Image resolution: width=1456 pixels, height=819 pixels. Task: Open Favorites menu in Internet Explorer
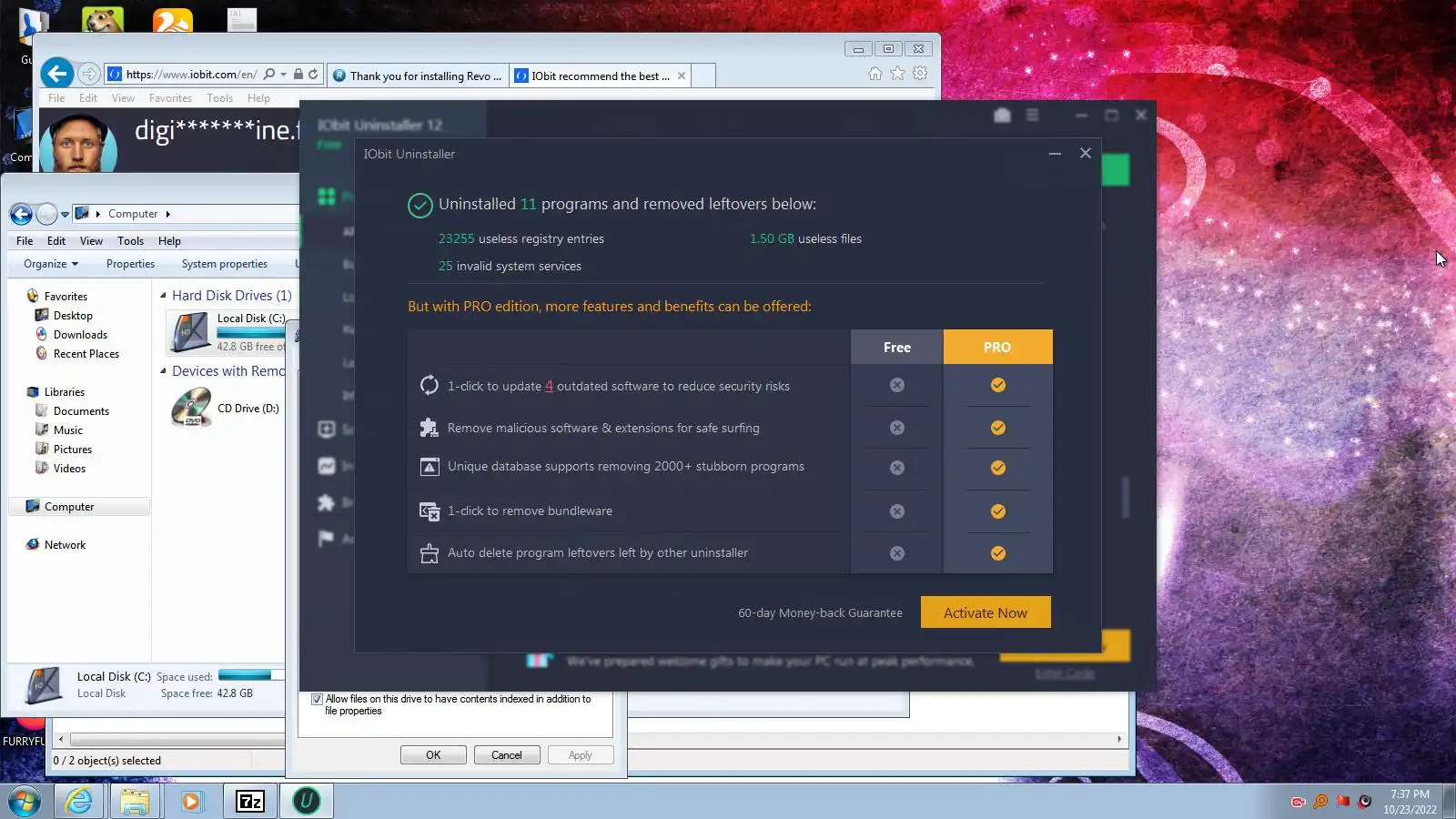(x=170, y=98)
